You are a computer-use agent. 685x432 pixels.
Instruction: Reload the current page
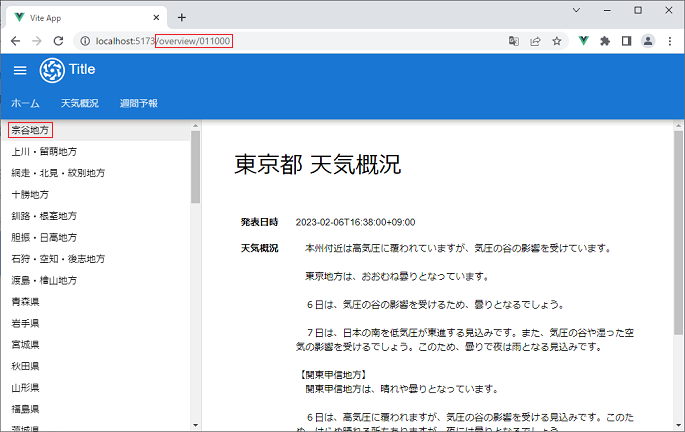pyautogui.click(x=59, y=41)
